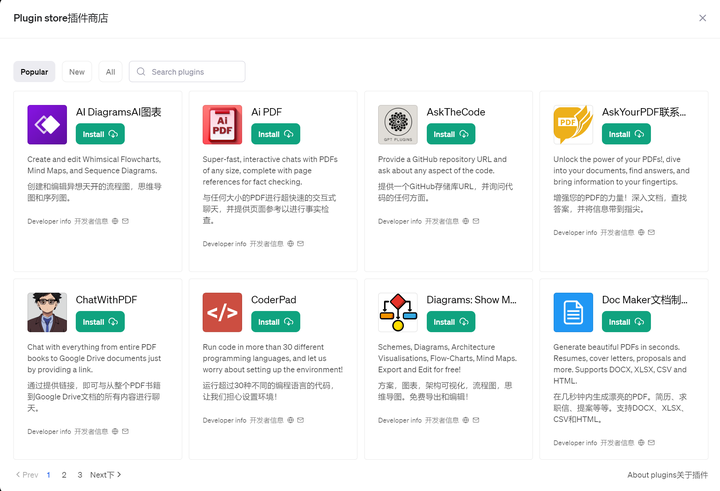Click the ChatWithPDF plugin title

107,299
